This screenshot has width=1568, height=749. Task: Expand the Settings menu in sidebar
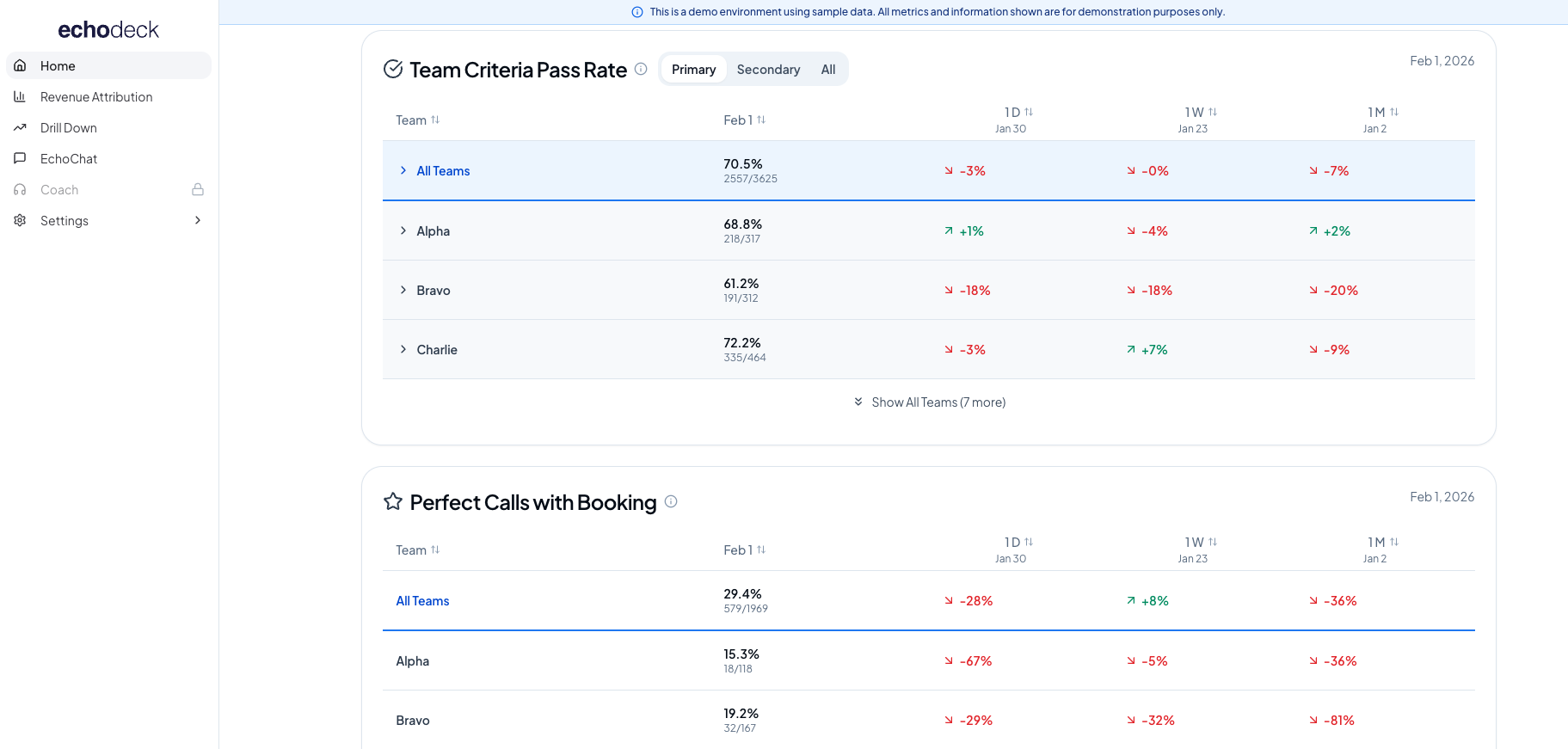click(x=197, y=221)
